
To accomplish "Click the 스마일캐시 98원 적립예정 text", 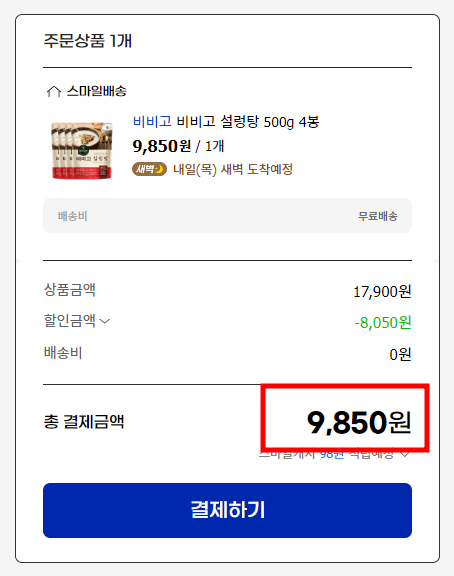I will 326,454.
